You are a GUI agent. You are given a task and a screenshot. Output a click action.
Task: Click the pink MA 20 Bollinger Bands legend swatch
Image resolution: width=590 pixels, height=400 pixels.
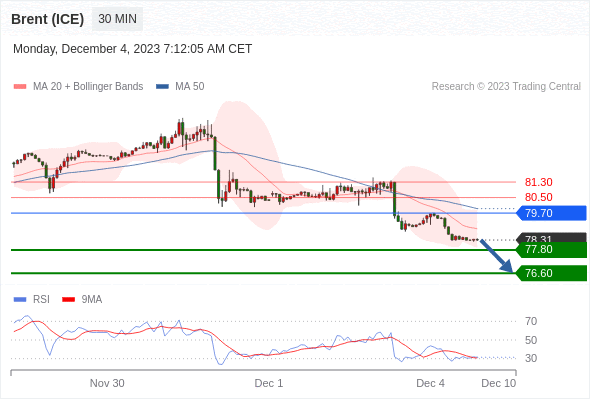(x=20, y=87)
